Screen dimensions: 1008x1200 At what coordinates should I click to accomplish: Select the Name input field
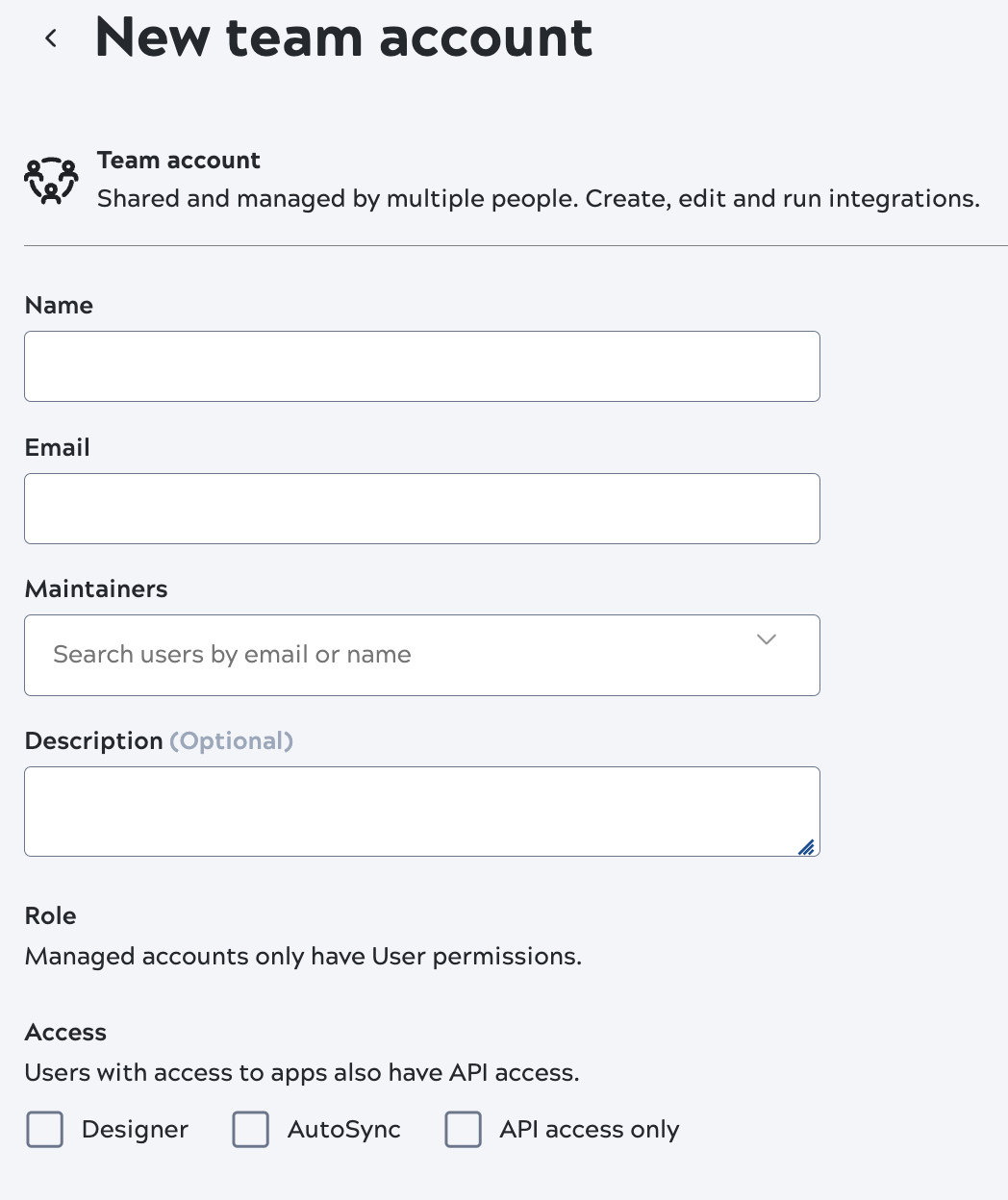coord(421,366)
